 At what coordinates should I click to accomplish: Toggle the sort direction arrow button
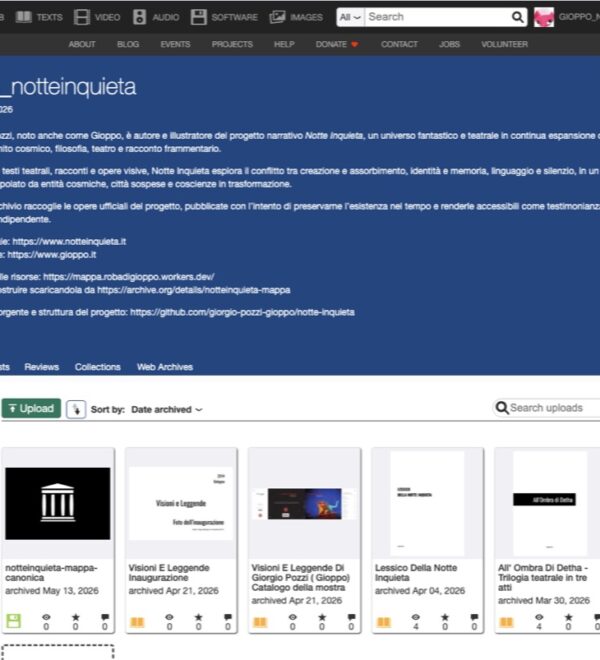pyautogui.click(x=76, y=409)
